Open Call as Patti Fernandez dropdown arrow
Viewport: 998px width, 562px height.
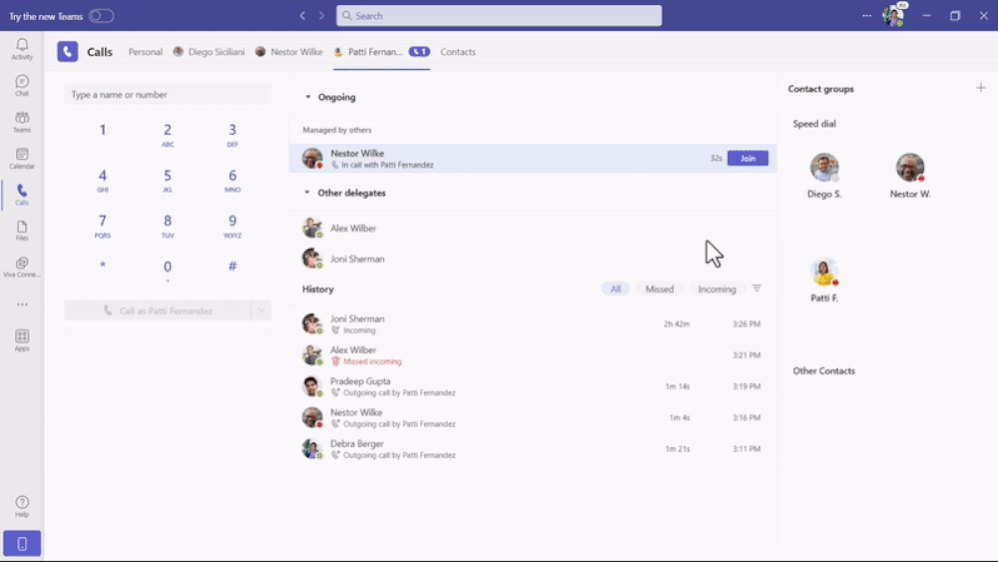[261, 311]
